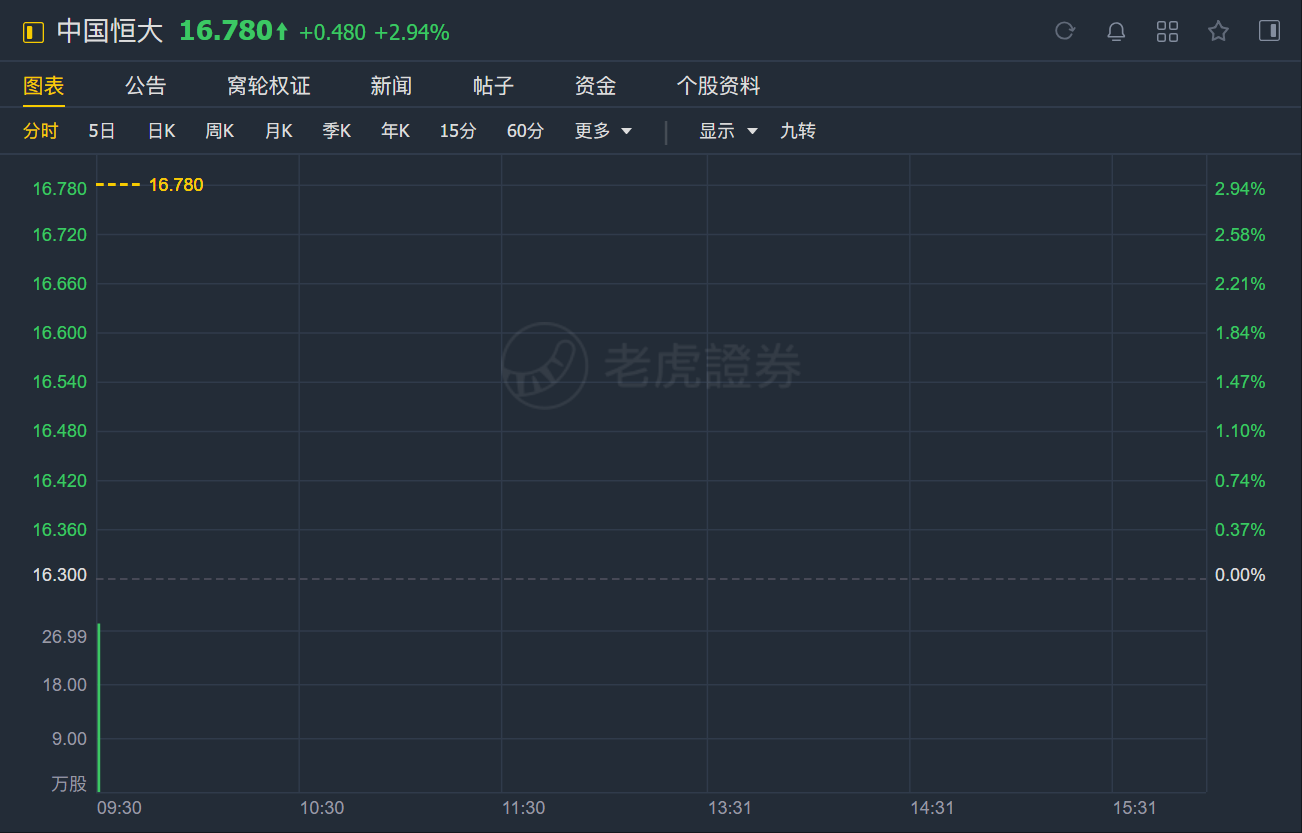1302x833 pixels.
Task: Select the 15分 interval
Action: click(458, 131)
